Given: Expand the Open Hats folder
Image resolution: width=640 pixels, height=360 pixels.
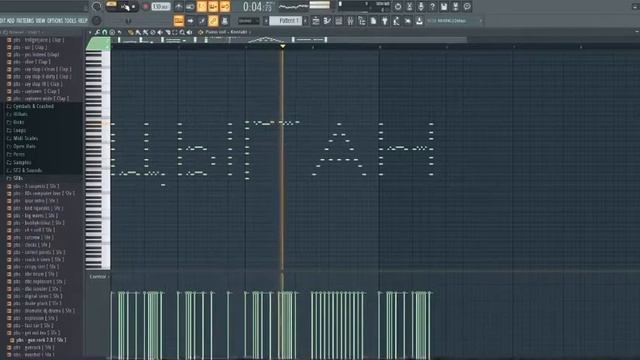Looking at the screenshot, I should [x=21, y=146].
